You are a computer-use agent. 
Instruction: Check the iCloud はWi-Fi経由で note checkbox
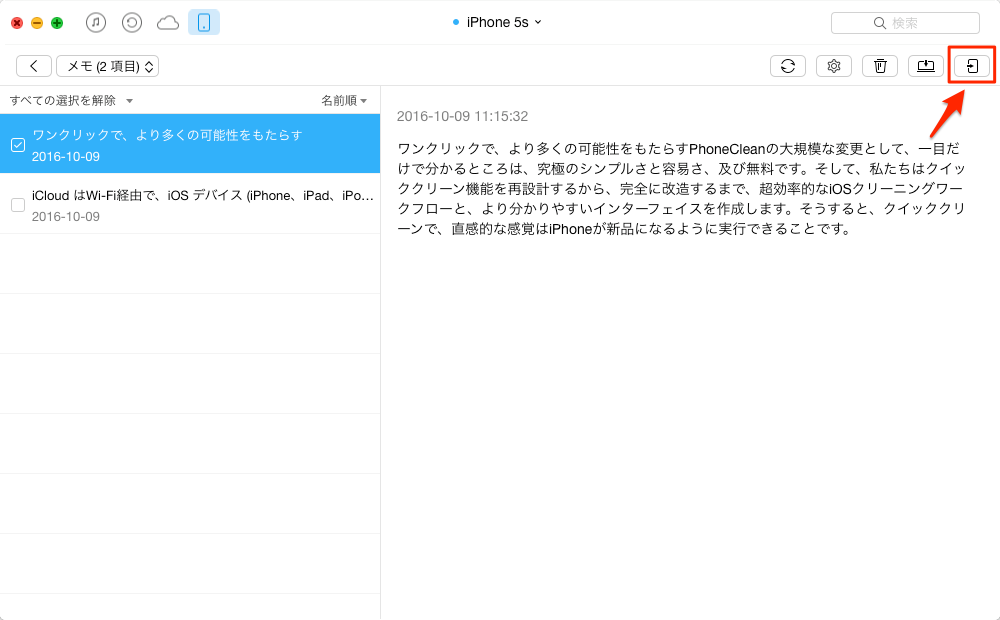pyautogui.click(x=18, y=205)
